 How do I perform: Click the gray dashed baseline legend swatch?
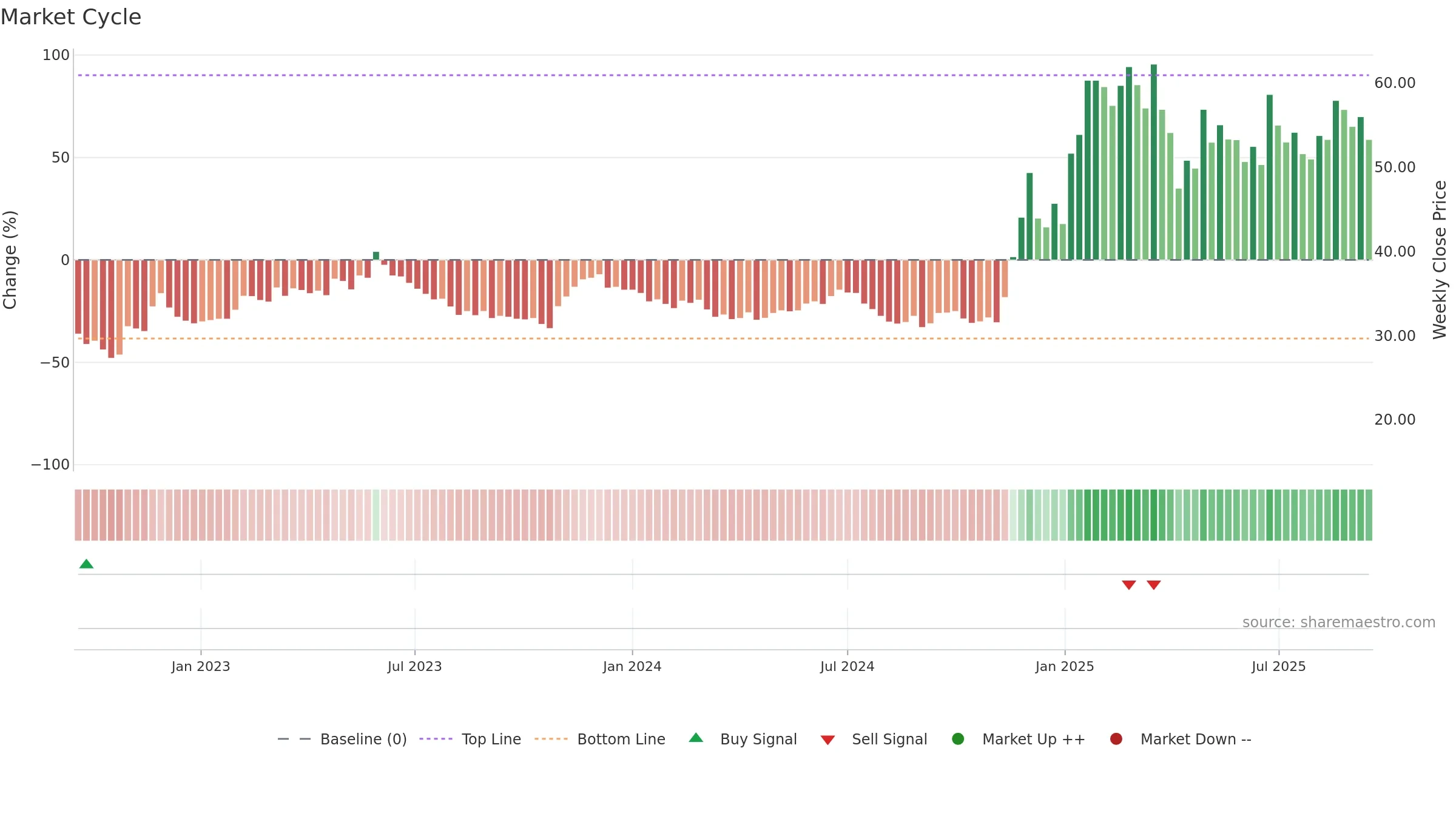tap(294, 739)
